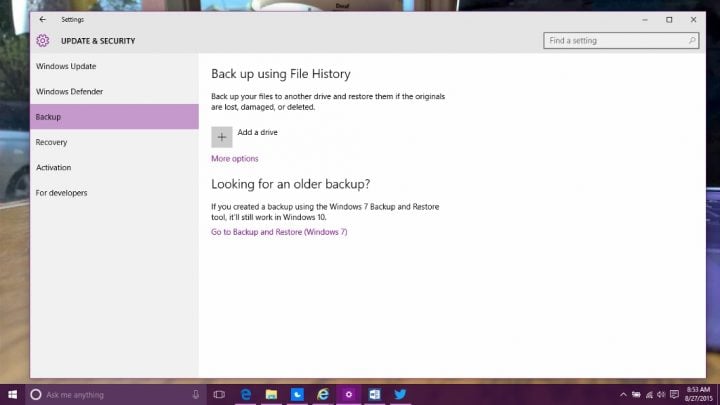The image size is (720, 405).
Task: Open the Action Center notifications icon
Action: [674, 394]
